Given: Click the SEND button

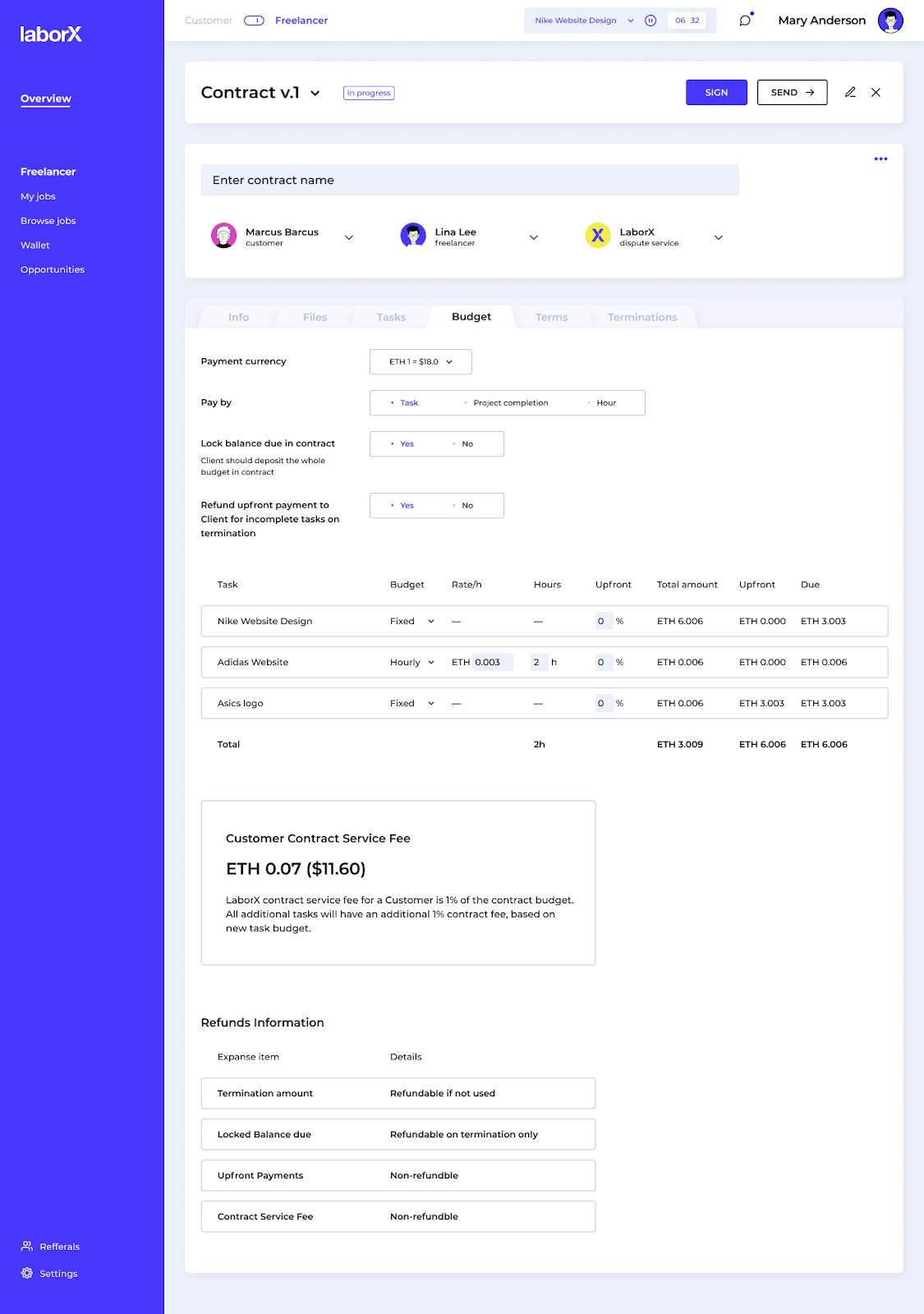Looking at the screenshot, I should click(x=792, y=93).
